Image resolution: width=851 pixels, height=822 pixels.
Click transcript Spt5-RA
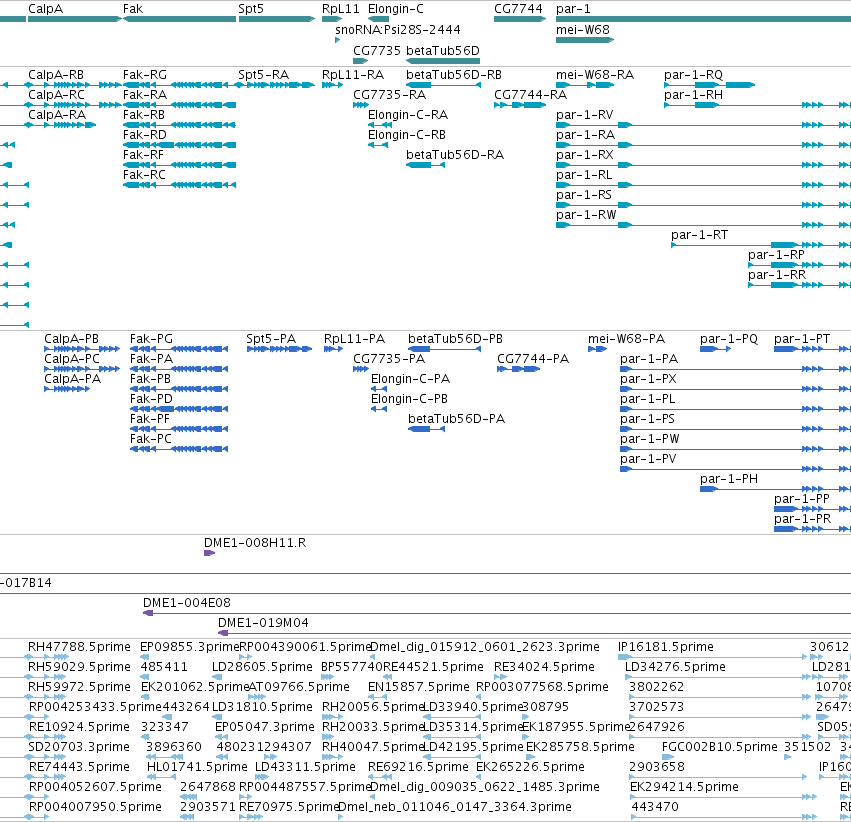pyautogui.click(x=277, y=85)
